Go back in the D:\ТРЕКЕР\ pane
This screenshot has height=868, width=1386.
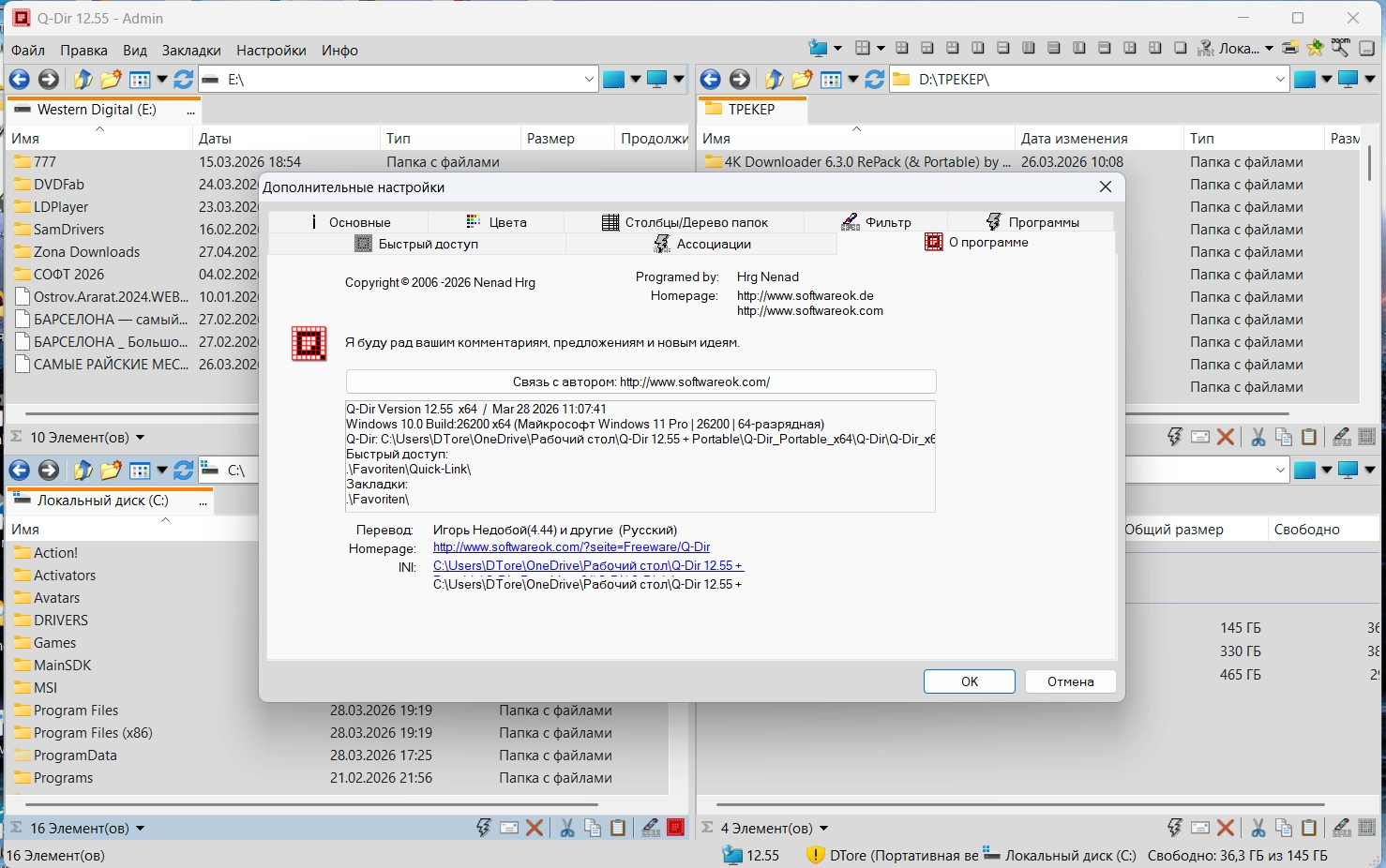coord(711,80)
